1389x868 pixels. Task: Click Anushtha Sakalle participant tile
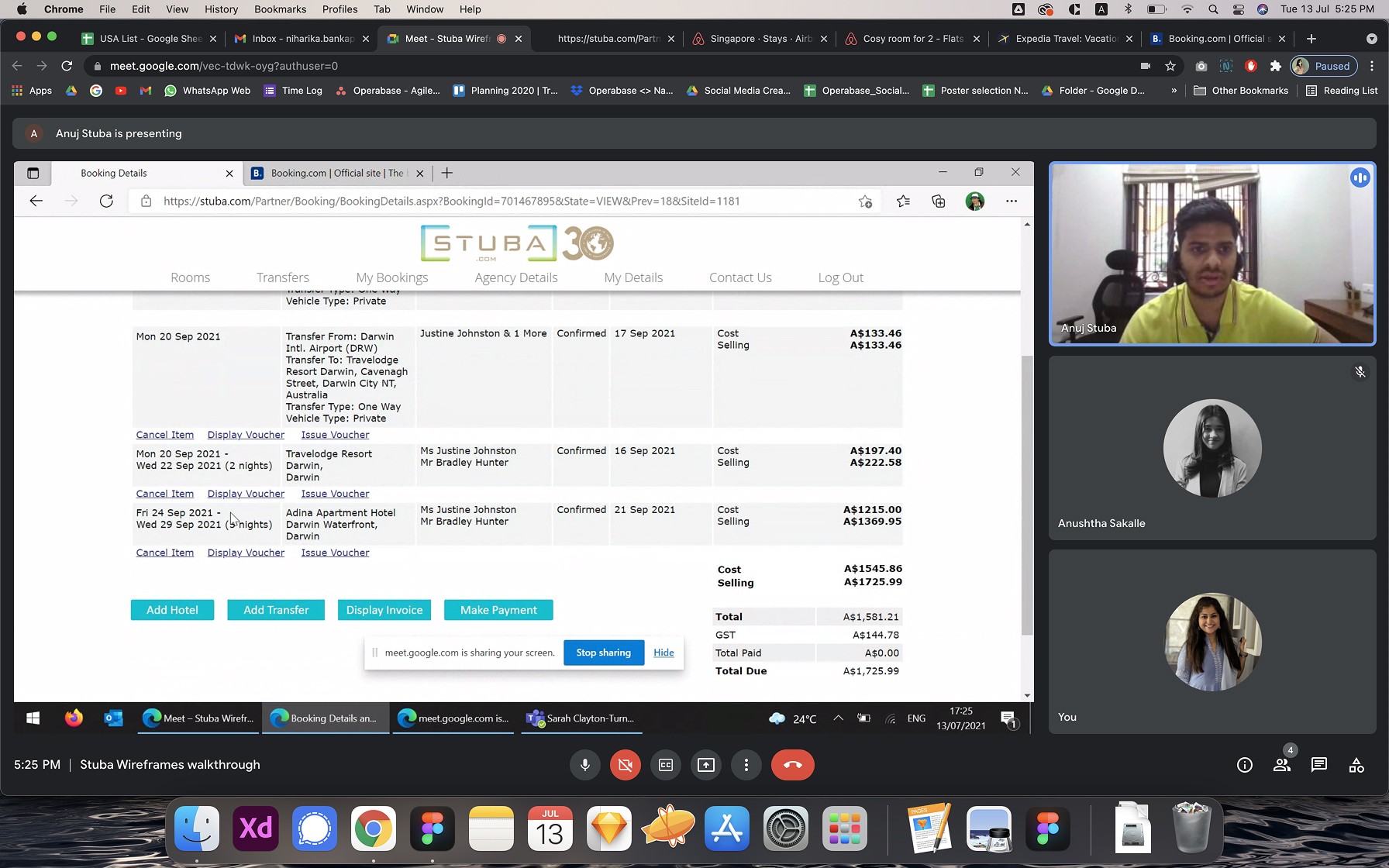[x=1212, y=448]
